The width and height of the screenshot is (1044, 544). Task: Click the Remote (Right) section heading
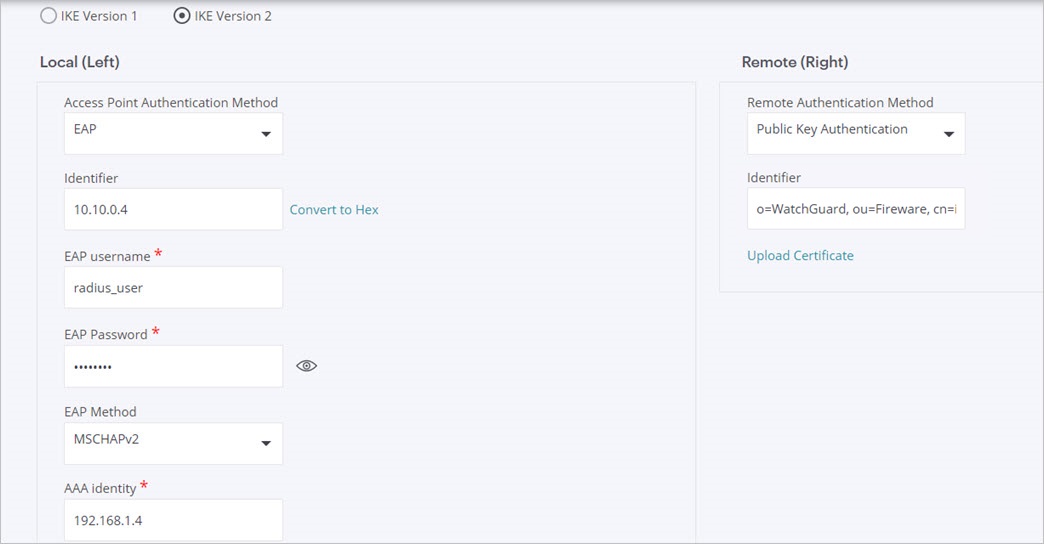(x=794, y=62)
